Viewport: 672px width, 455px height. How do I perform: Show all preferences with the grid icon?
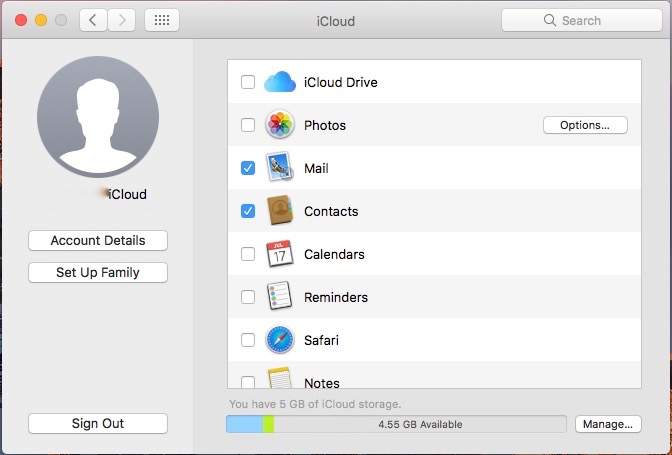pyautogui.click(x=162, y=20)
